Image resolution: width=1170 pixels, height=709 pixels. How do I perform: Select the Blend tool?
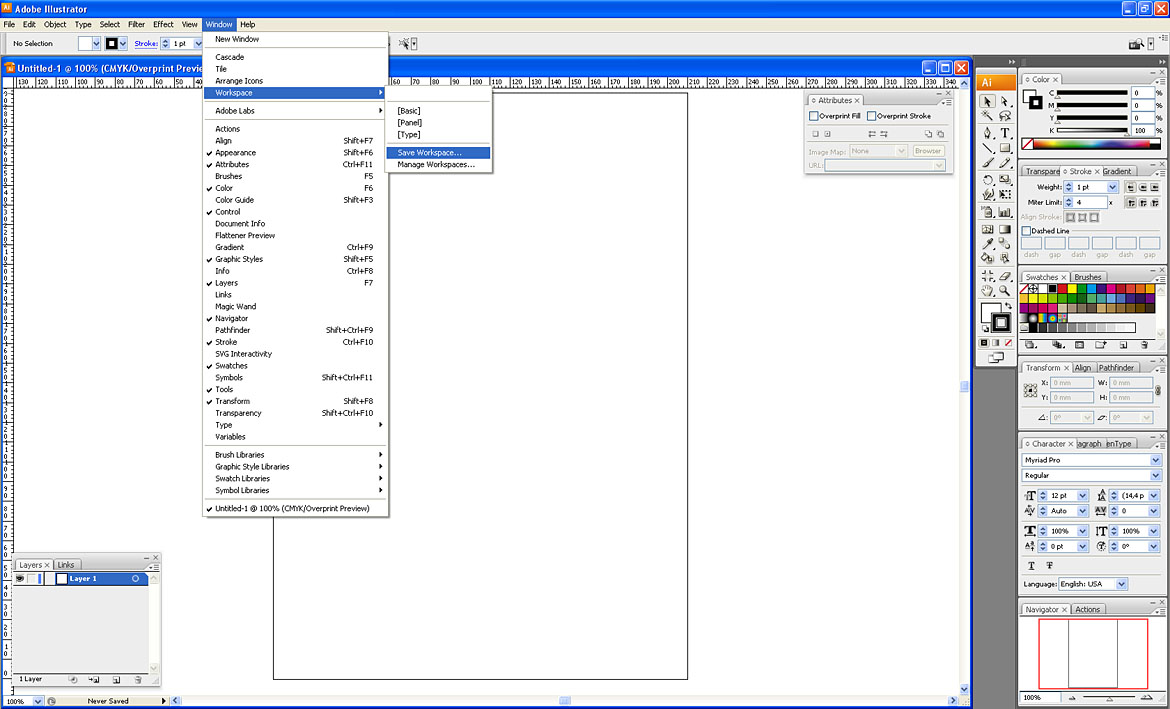point(1005,244)
